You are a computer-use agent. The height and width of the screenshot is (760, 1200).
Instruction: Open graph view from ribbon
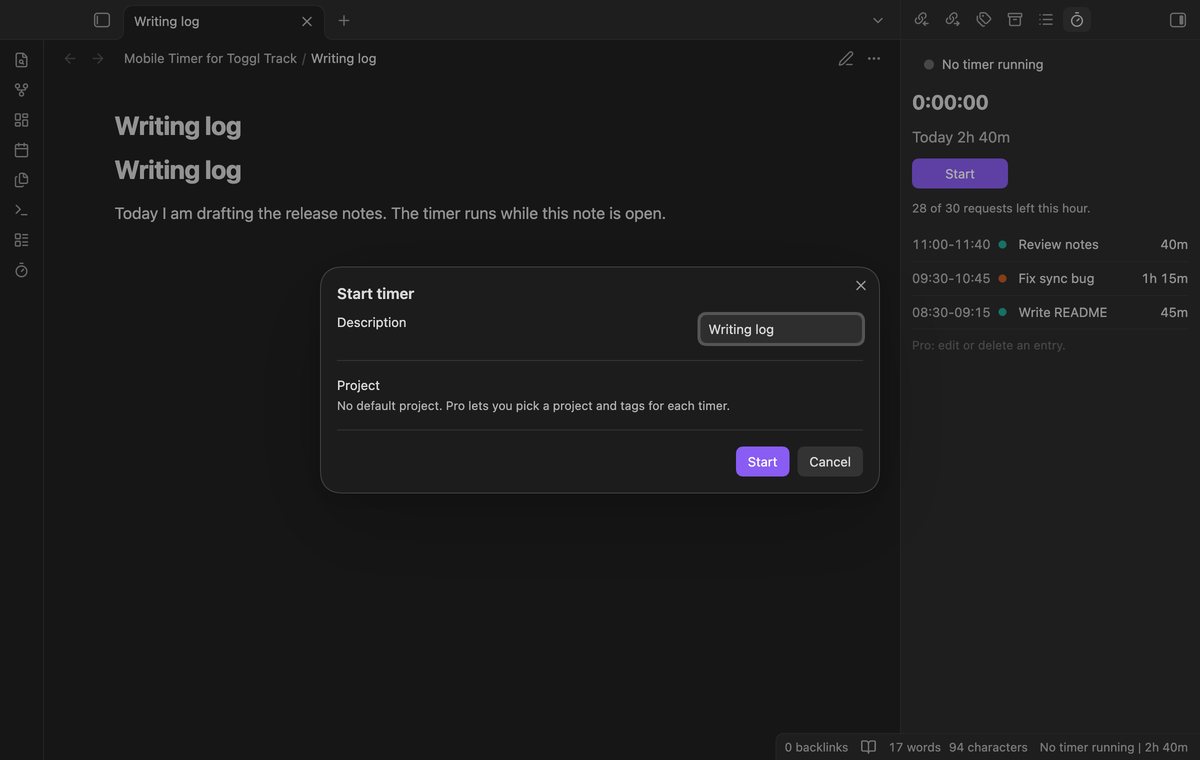(21, 90)
